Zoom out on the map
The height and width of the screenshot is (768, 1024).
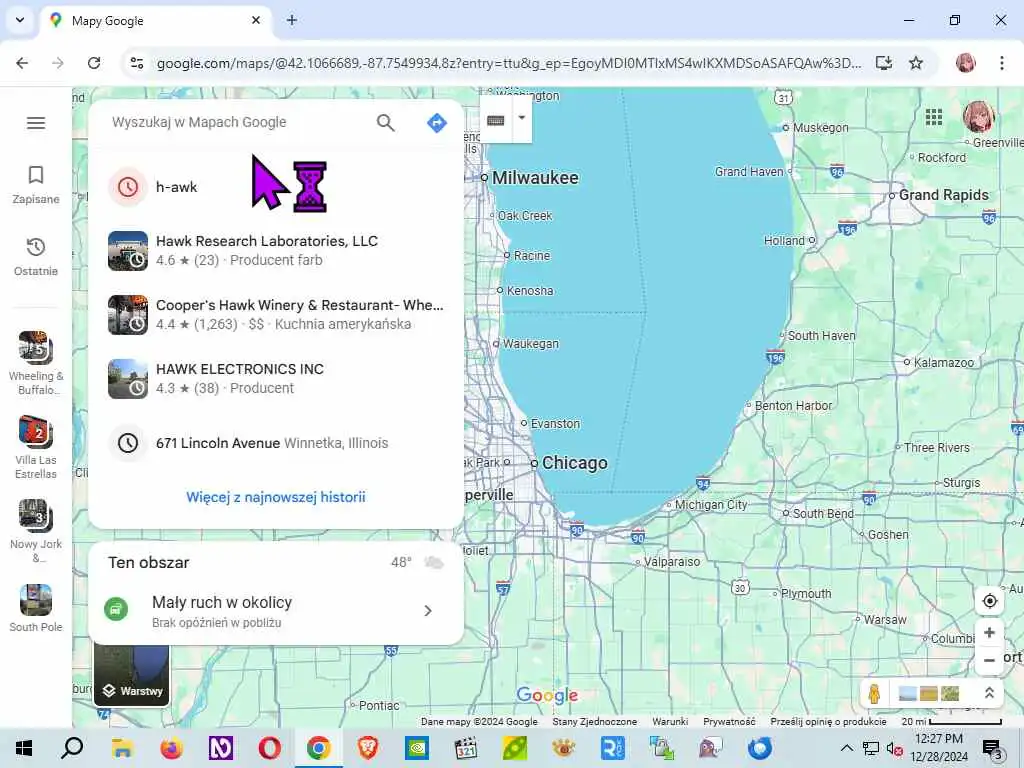pyautogui.click(x=989, y=660)
